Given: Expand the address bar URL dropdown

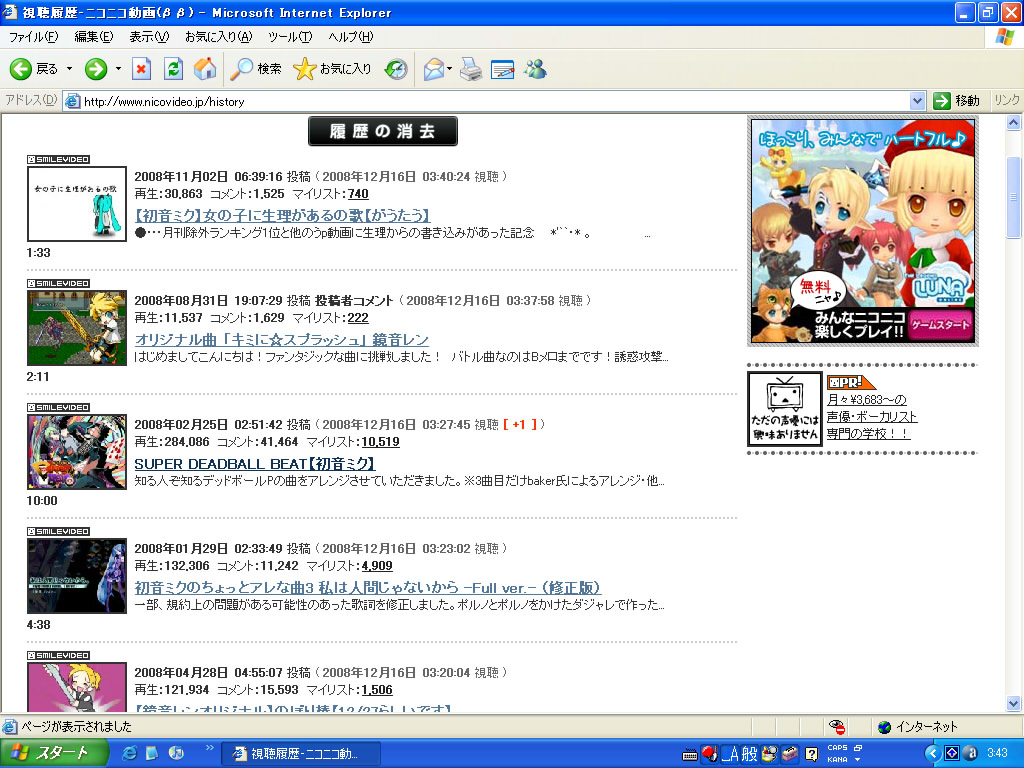Looking at the screenshot, I should [917, 101].
